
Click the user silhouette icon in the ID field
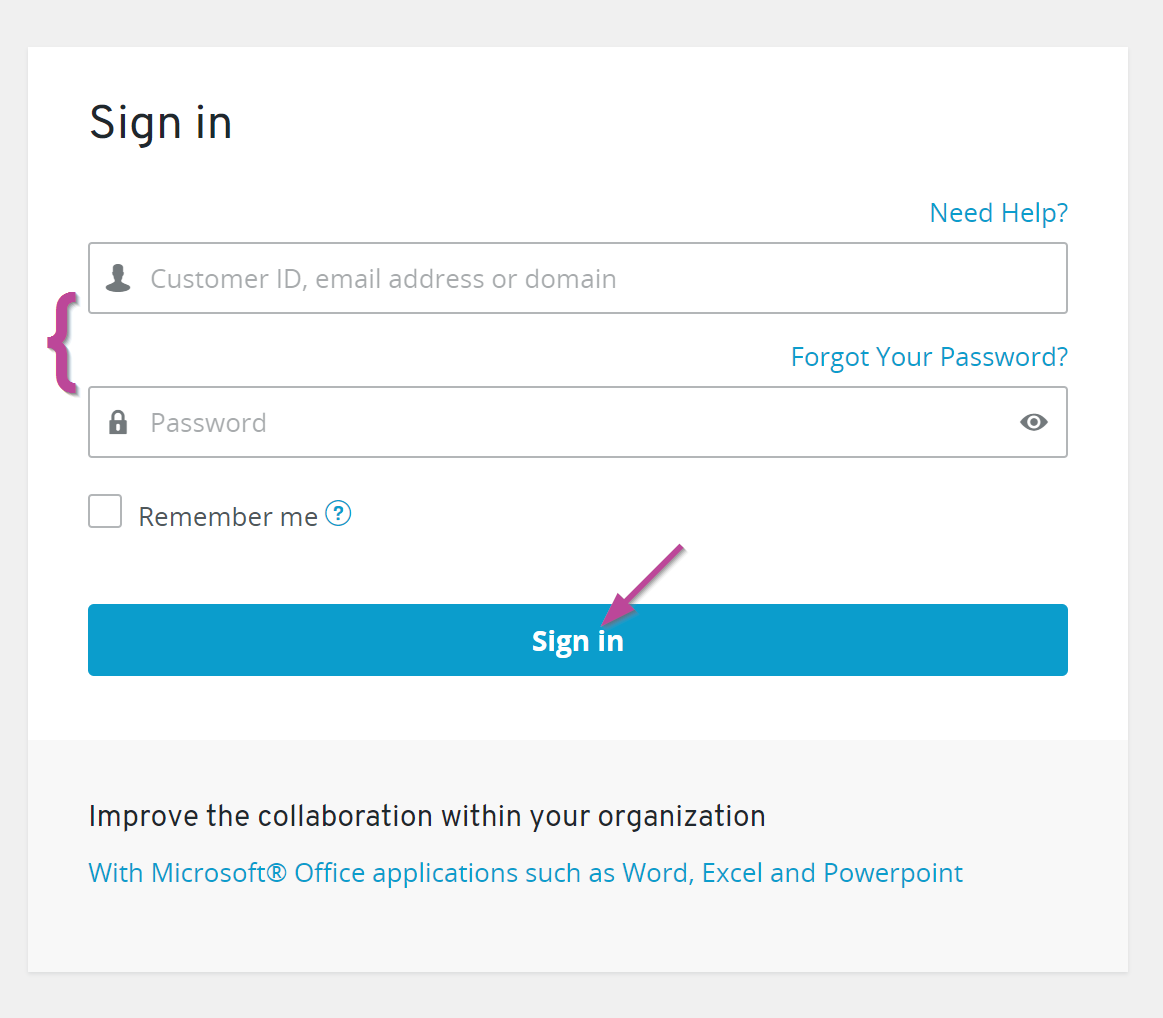[x=118, y=278]
